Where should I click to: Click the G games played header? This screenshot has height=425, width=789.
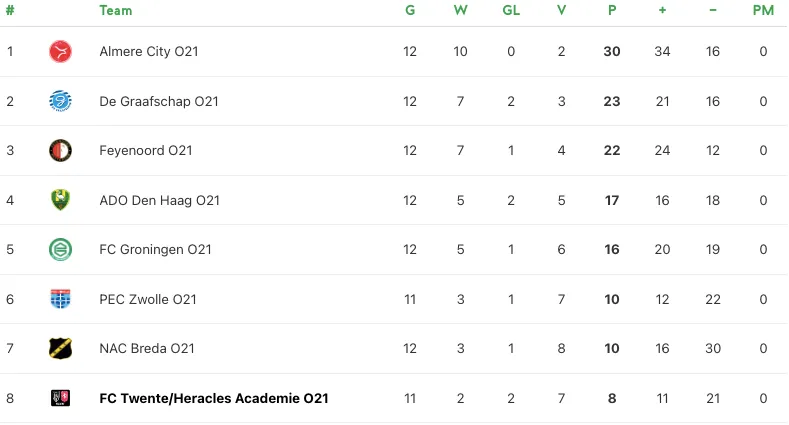coord(410,11)
